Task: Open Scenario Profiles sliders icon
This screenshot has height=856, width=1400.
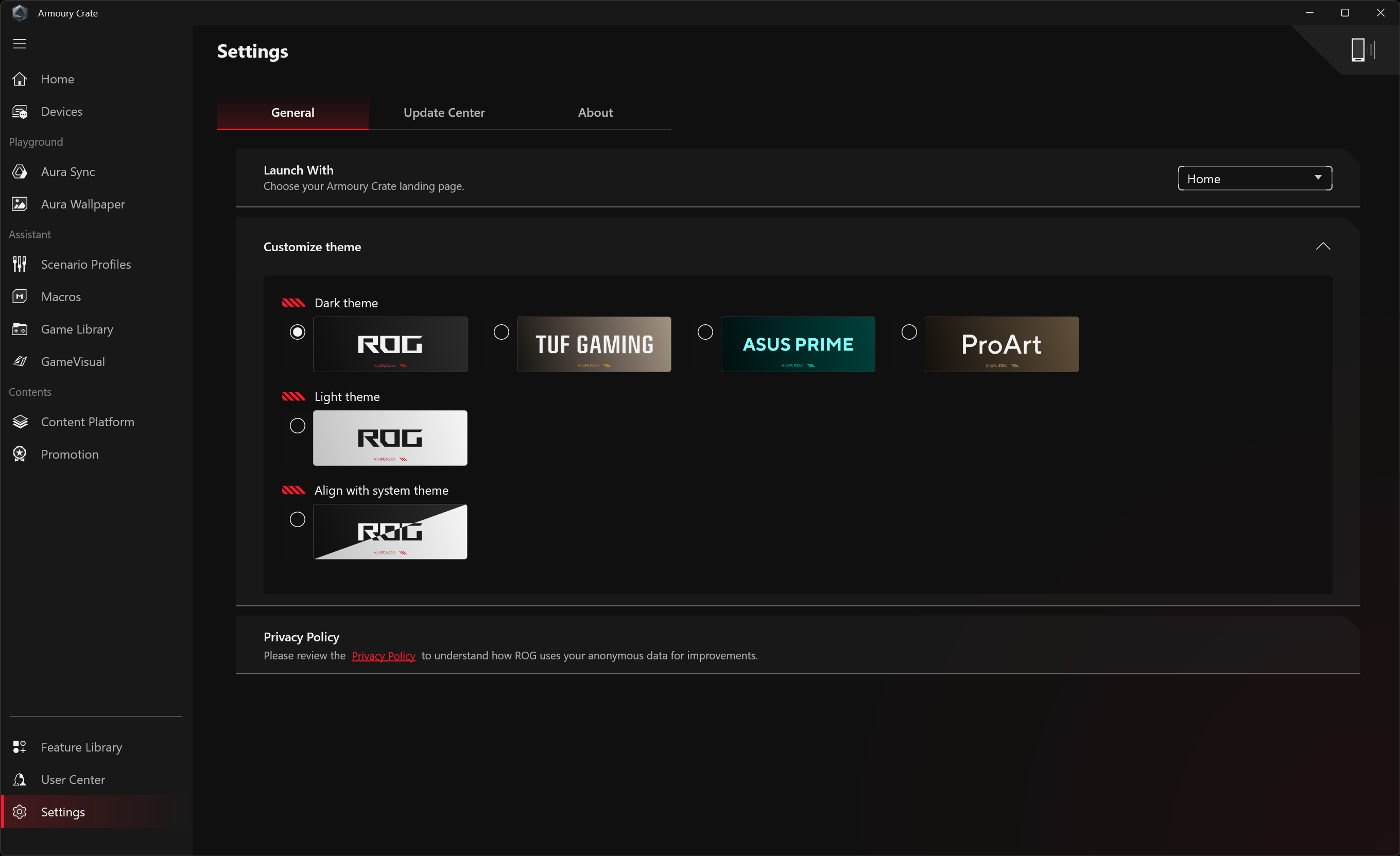Action: coord(20,264)
